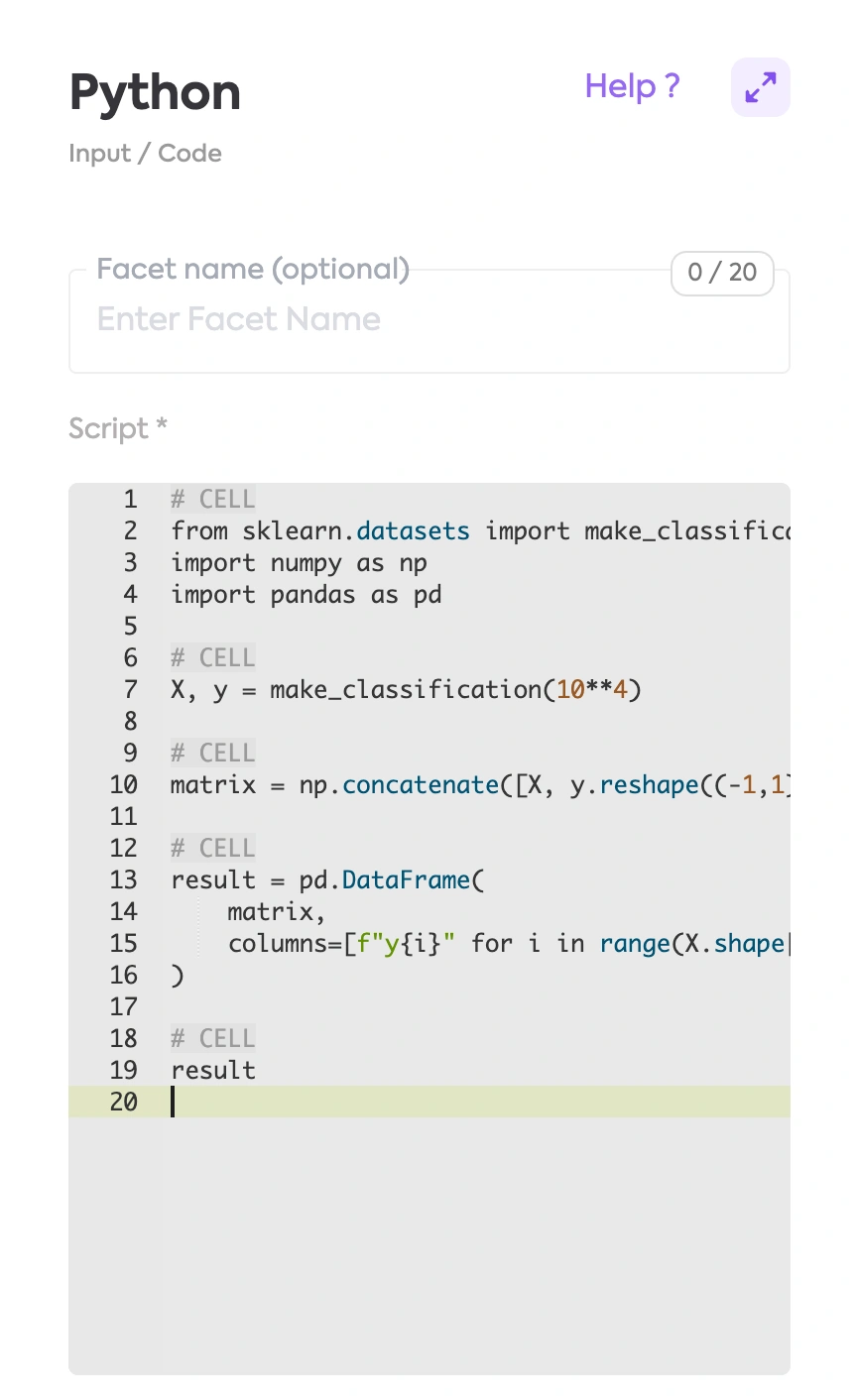Click the final 'result' statement on line 19

pos(213,1070)
